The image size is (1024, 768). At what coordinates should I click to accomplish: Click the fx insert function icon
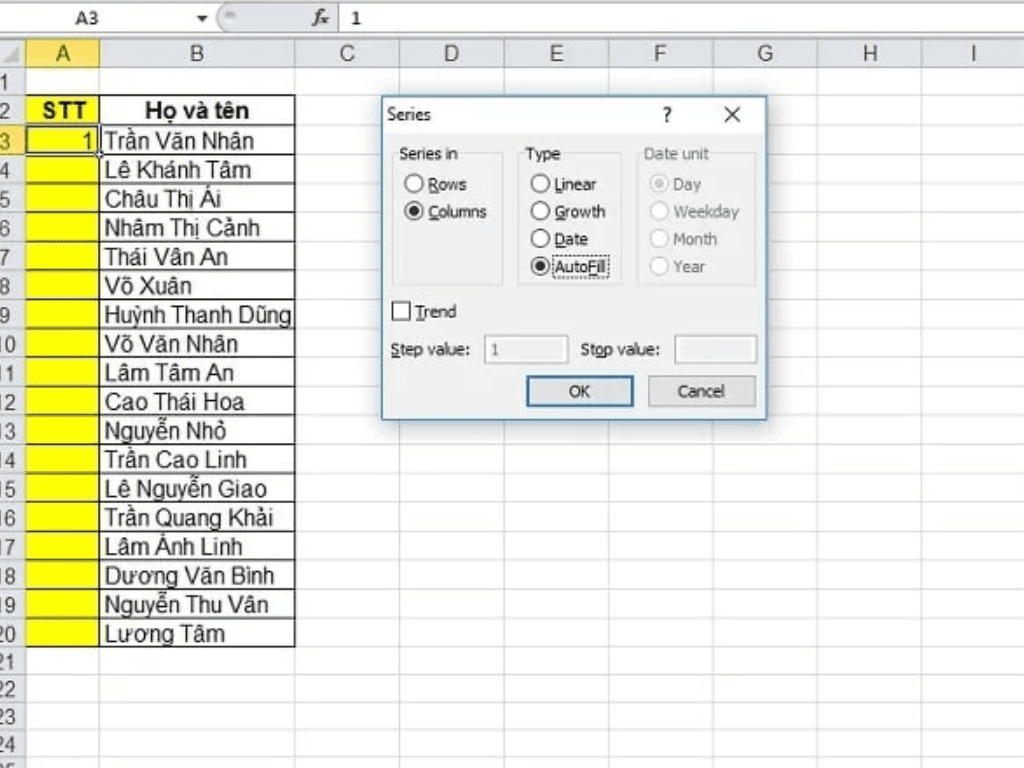(320, 18)
